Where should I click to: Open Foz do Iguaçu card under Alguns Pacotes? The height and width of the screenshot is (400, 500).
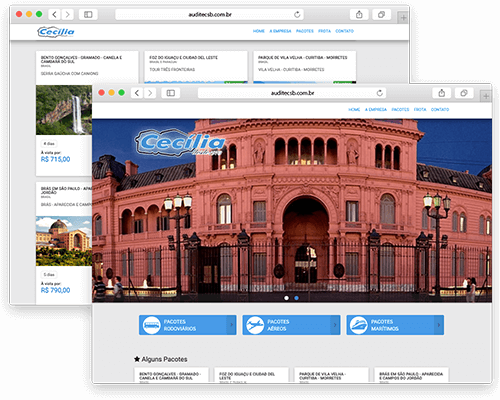click(x=251, y=375)
